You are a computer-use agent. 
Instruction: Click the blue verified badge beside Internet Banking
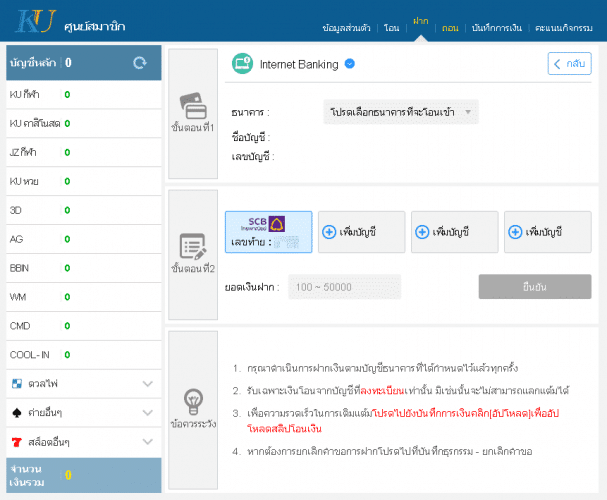point(350,64)
